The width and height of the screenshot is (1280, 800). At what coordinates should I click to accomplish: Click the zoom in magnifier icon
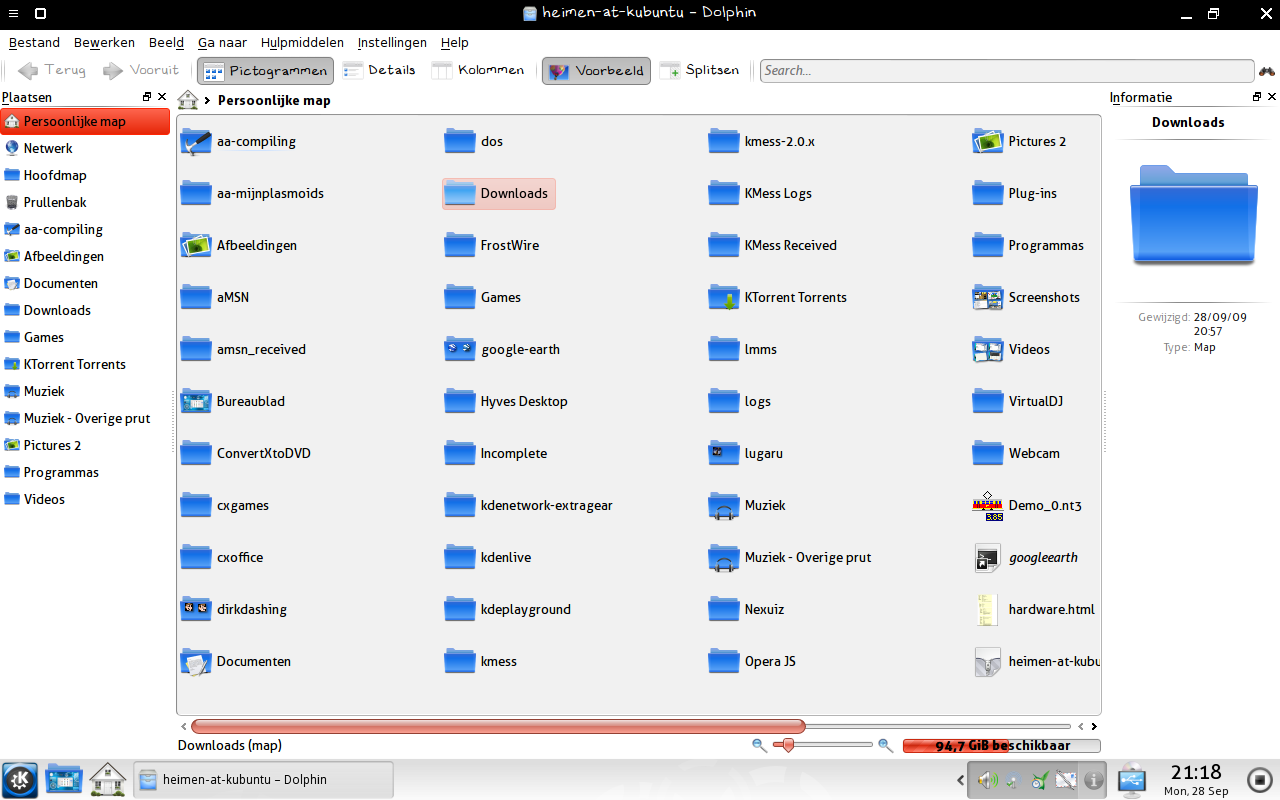tap(885, 745)
